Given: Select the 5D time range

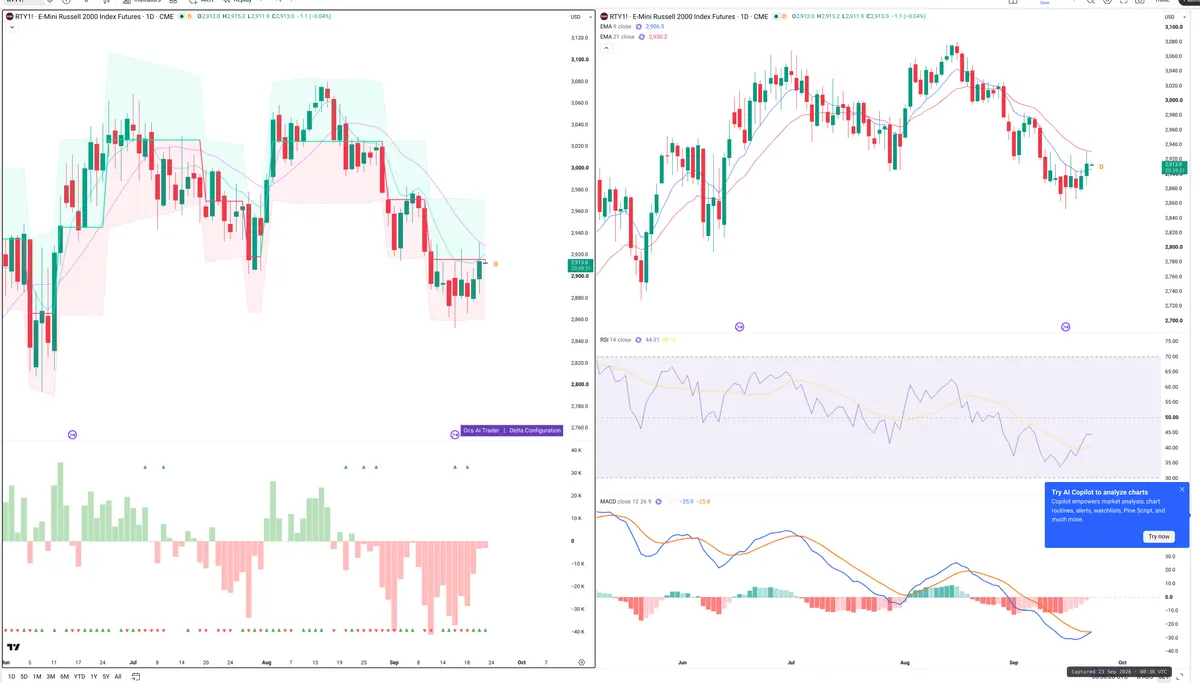Looking at the screenshot, I should [x=24, y=676].
